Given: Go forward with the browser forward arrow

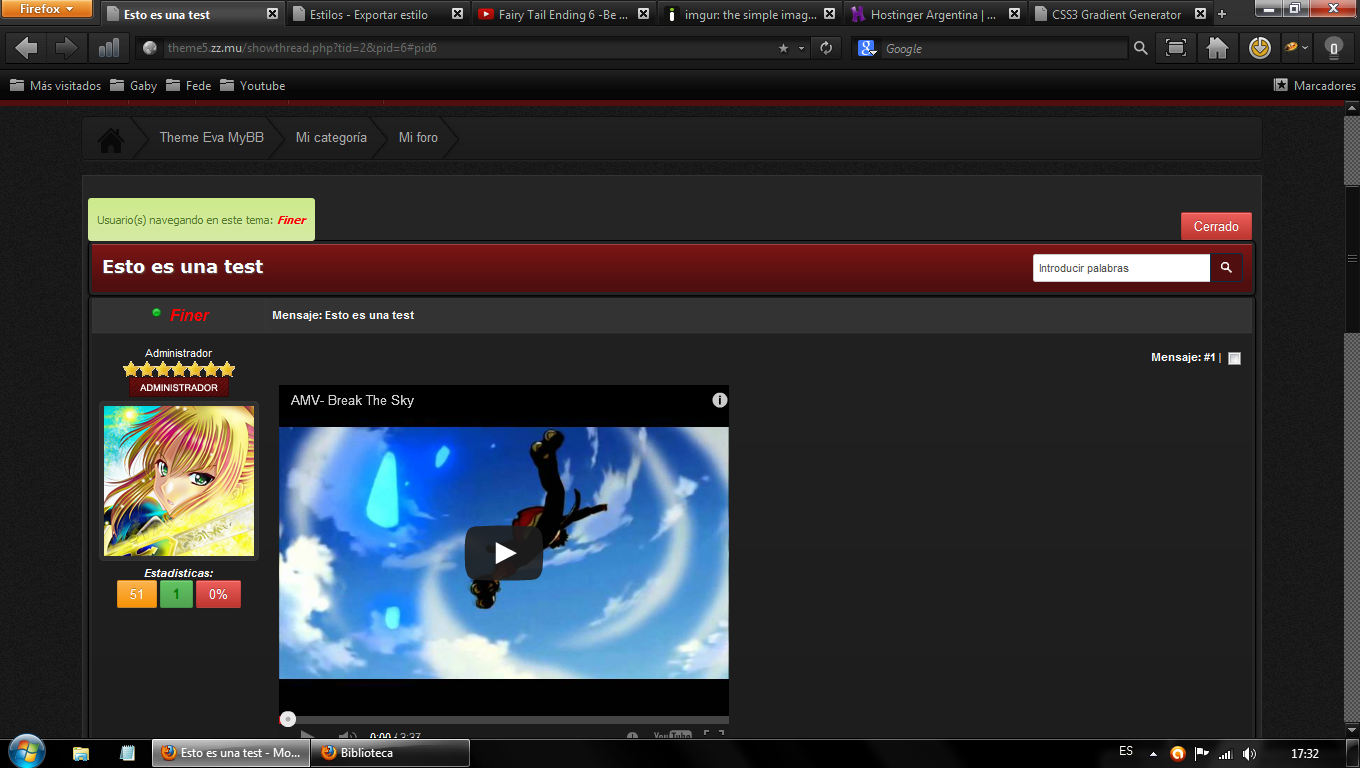Looking at the screenshot, I should (x=66, y=47).
